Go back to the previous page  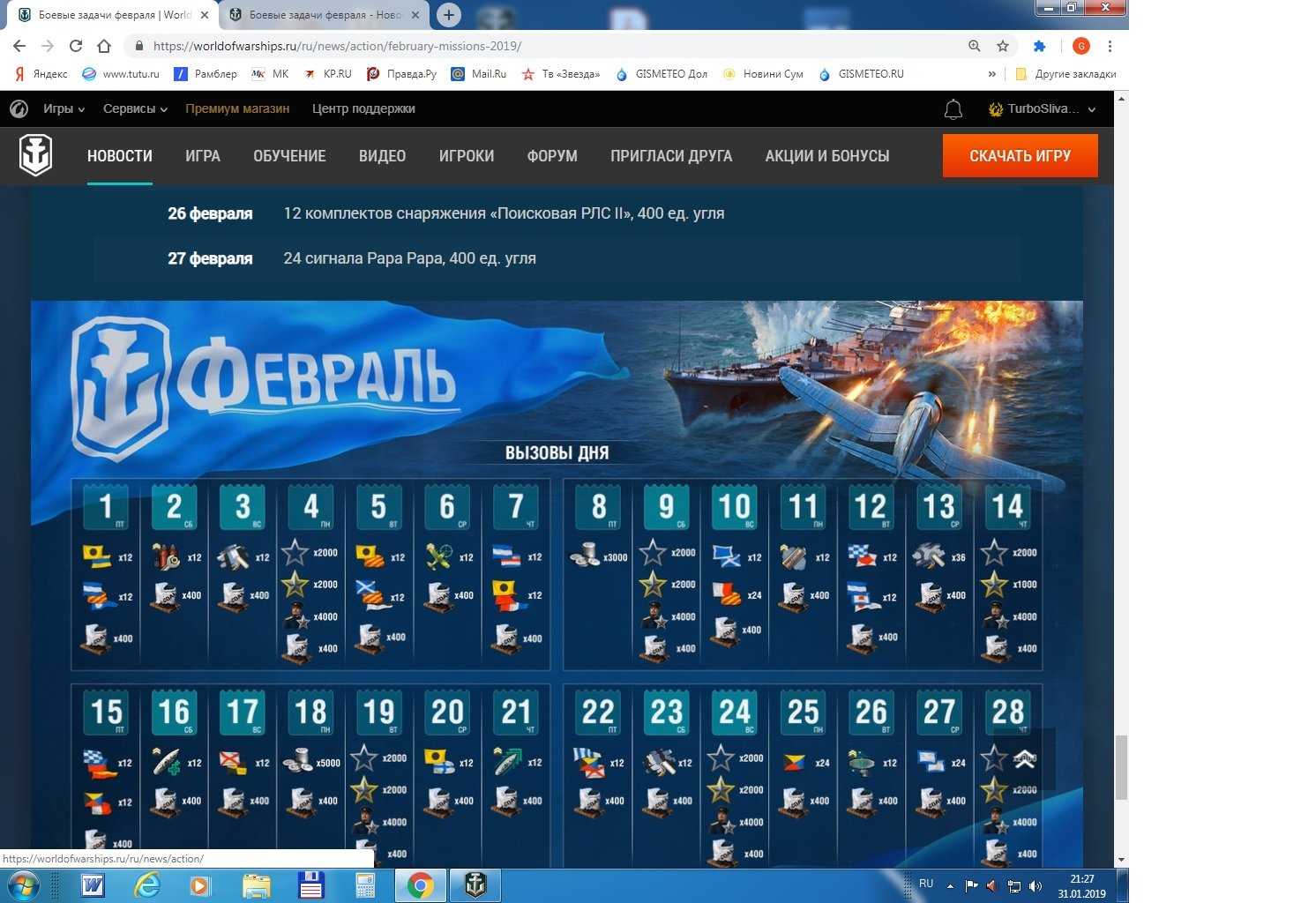(19, 46)
